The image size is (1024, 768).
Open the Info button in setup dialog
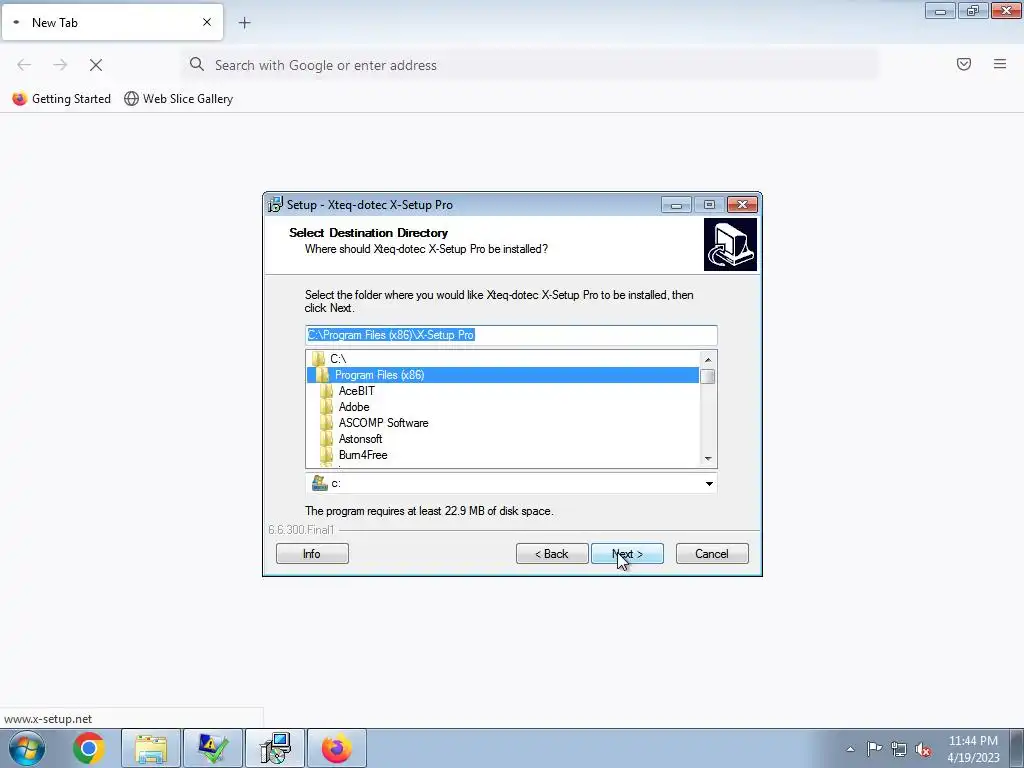click(312, 554)
